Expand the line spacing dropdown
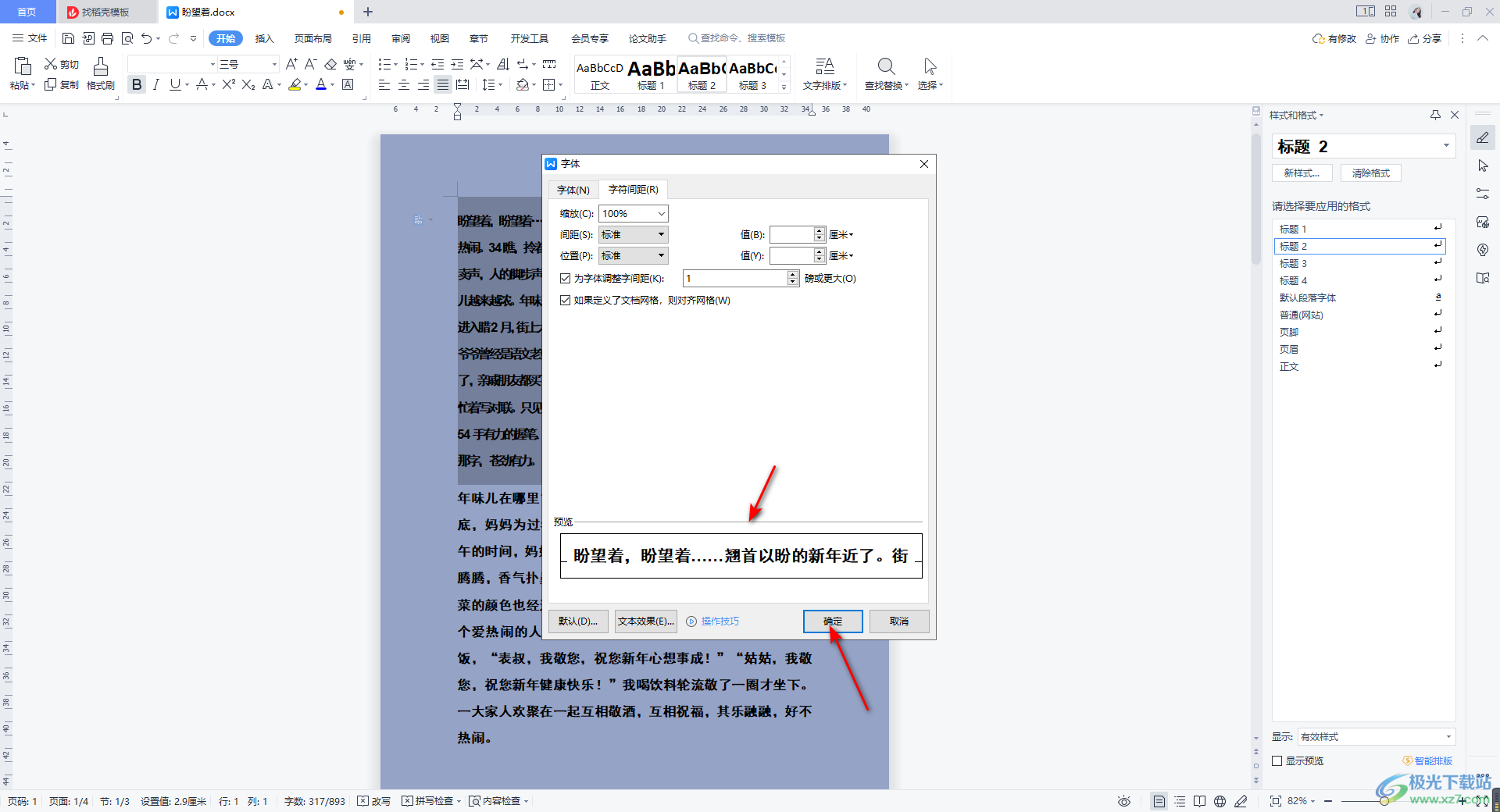Screen dimensions: 1500x812 coord(501,84)
